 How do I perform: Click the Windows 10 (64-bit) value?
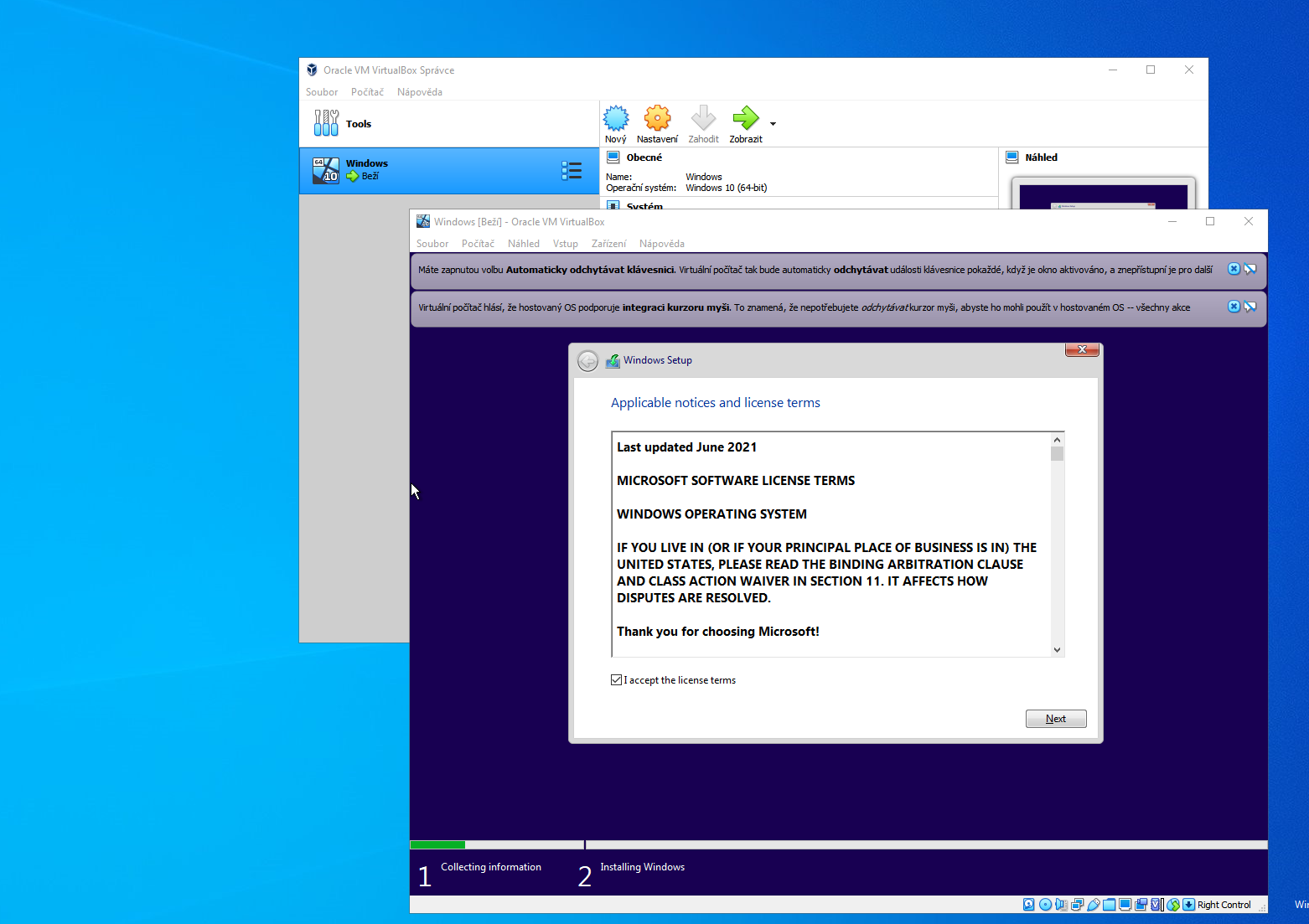pos(727,188)
